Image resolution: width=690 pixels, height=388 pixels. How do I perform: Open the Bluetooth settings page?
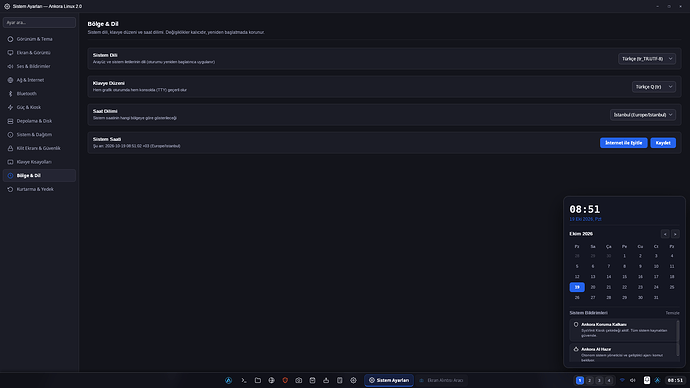point(39,94)
